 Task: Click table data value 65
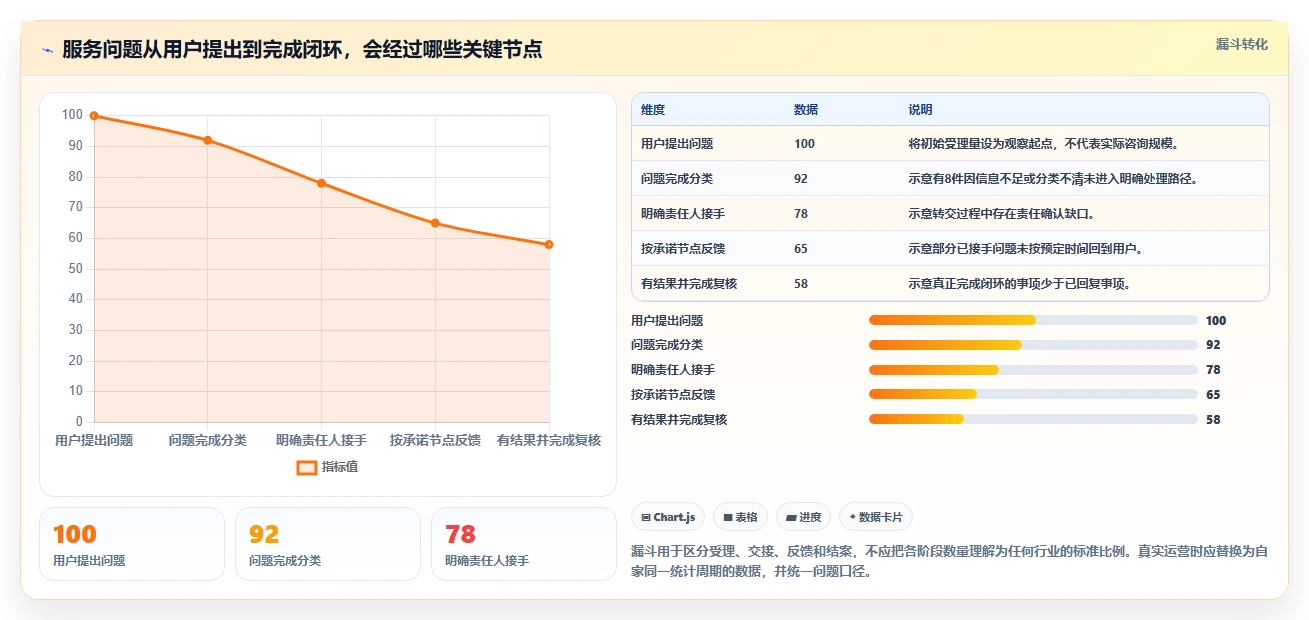(801, 249)
